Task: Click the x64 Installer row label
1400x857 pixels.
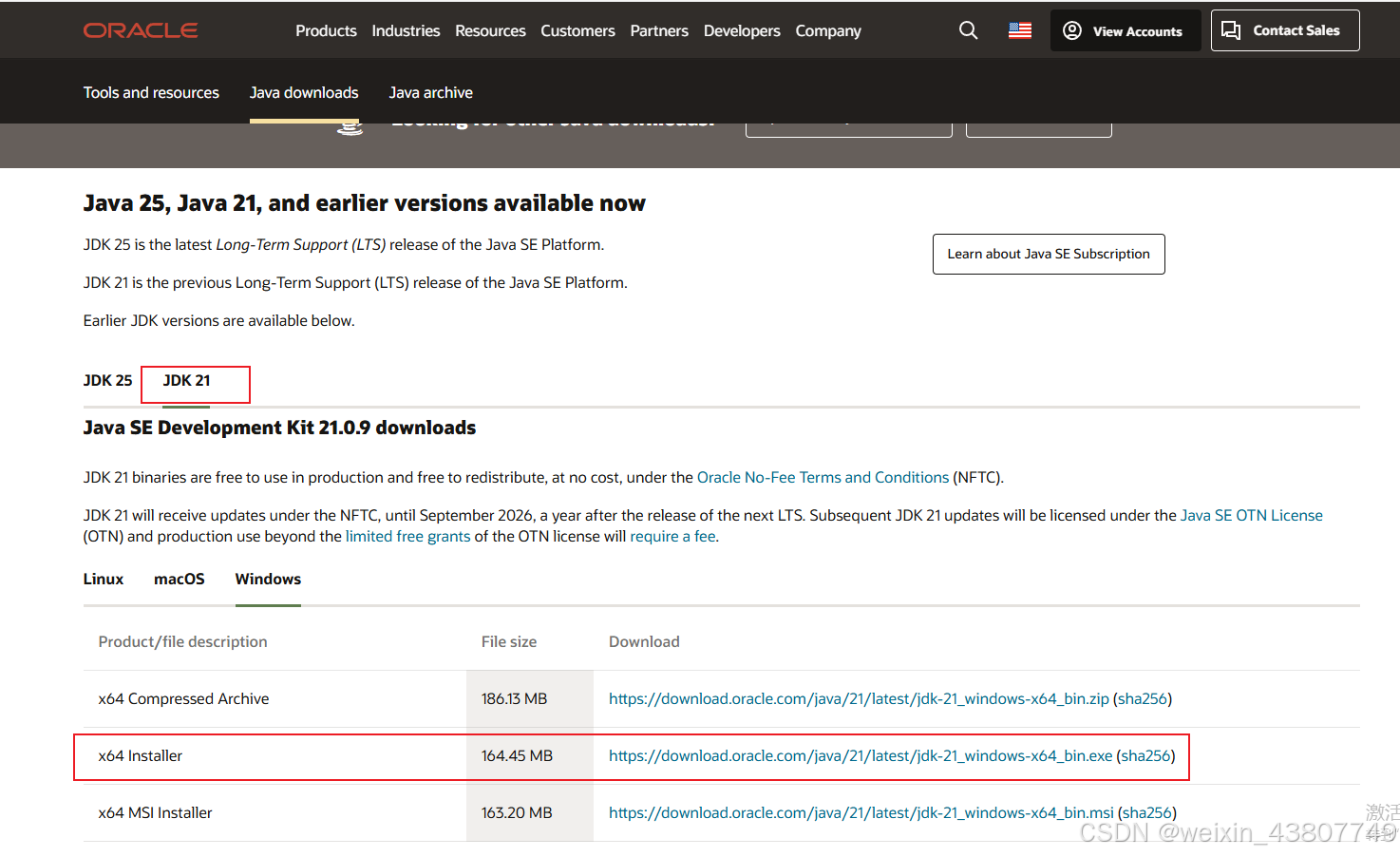Action: click(141, 755)
